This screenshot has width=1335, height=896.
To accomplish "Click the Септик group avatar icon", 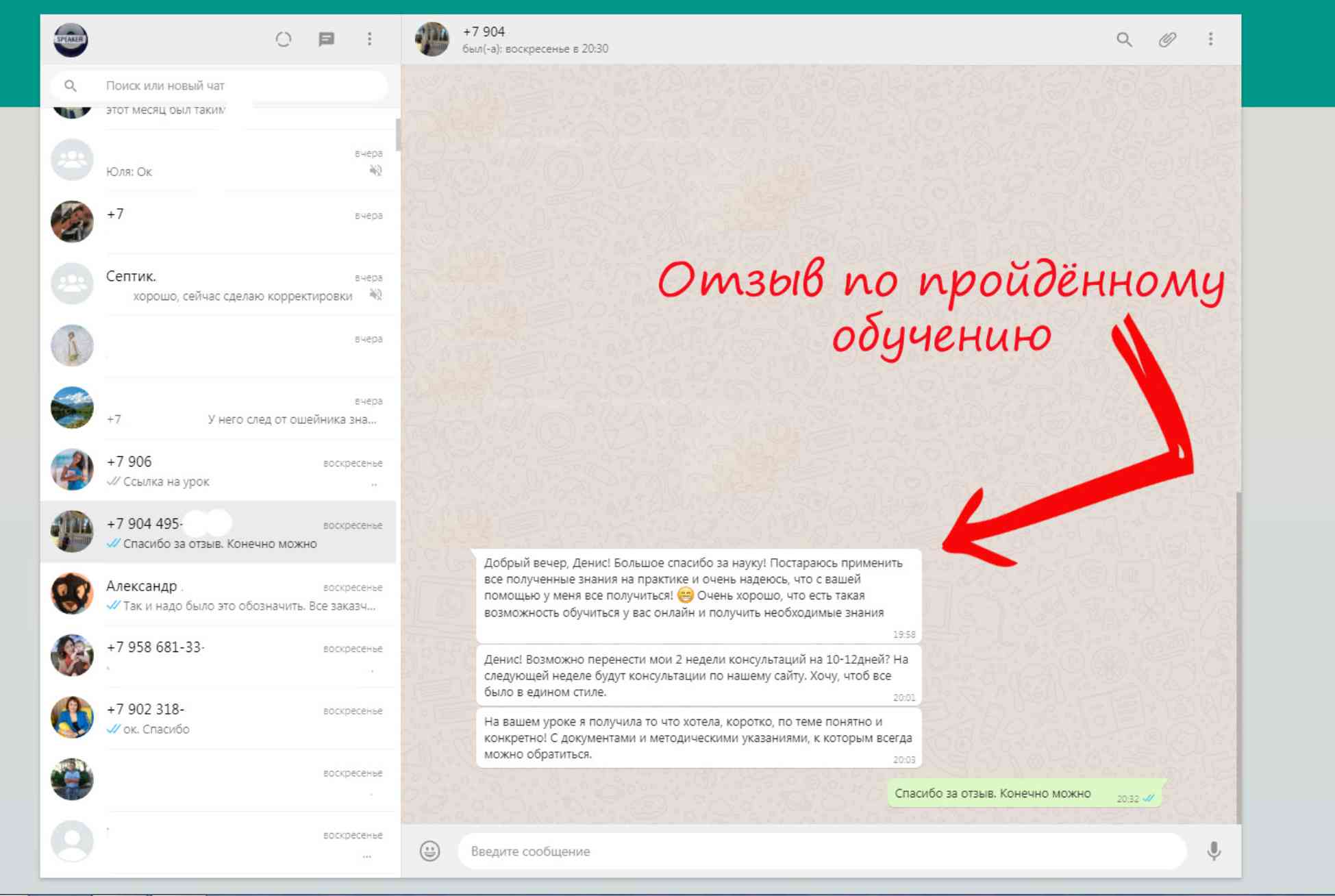I will pos(72,284).
